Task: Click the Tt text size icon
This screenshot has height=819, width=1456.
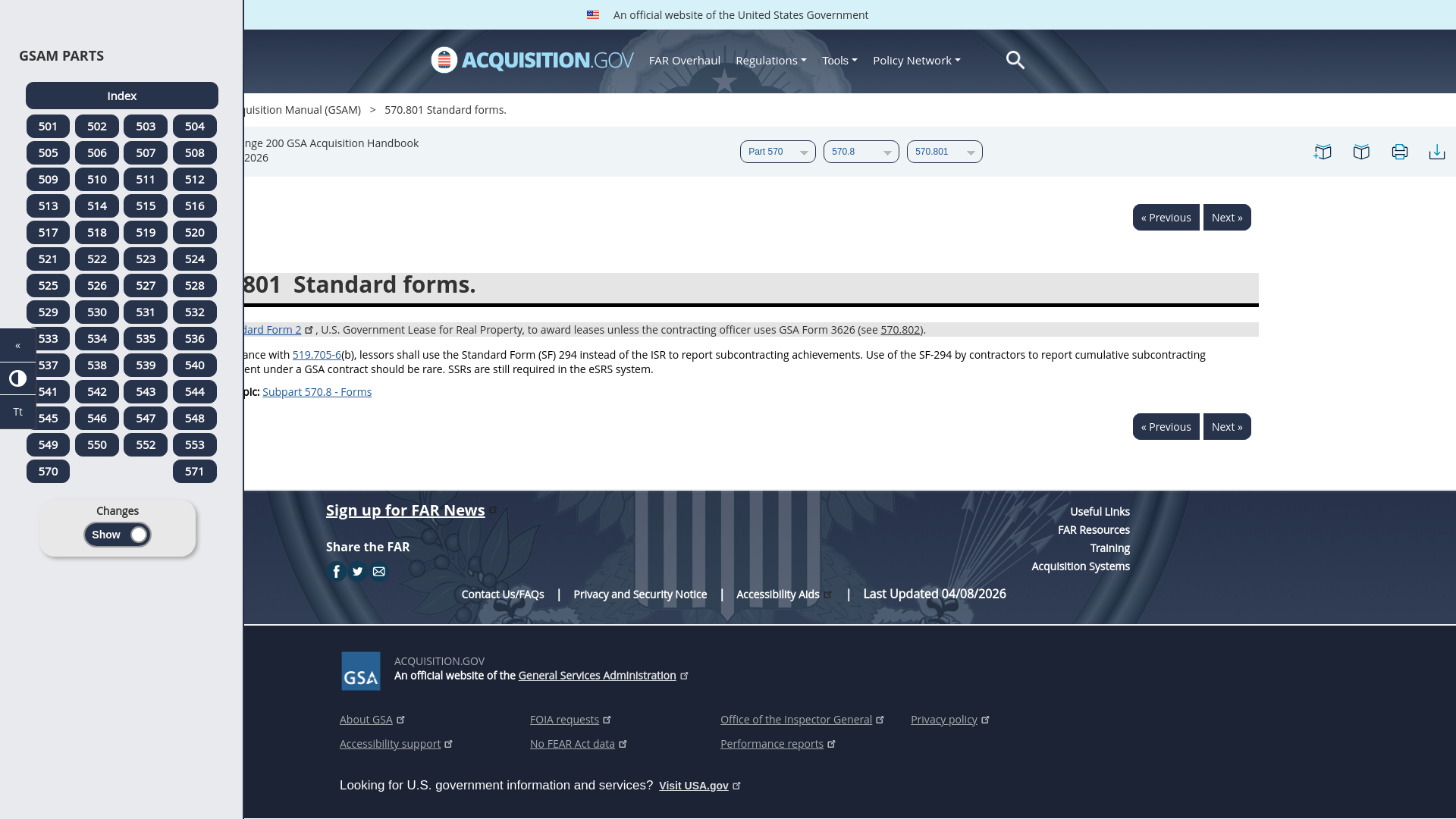Action: 18,412
